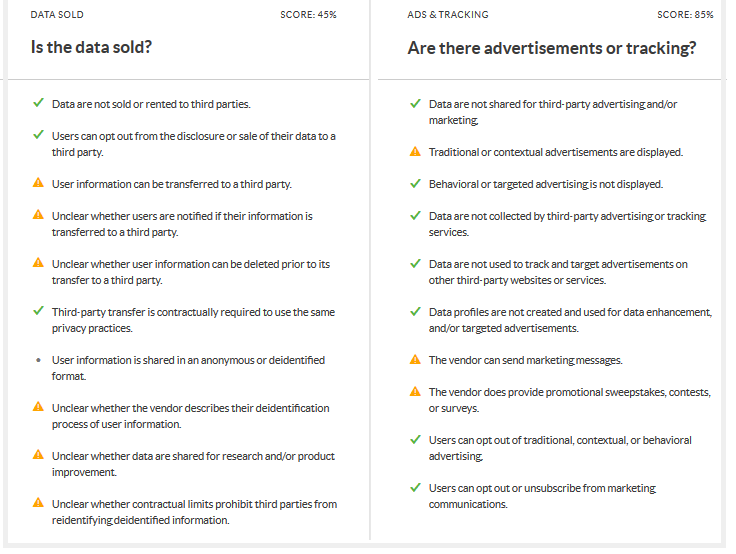Click bullet dot beside 'User information is shared in an anonymous'
The image size is (736, 554).
(38, 361)
